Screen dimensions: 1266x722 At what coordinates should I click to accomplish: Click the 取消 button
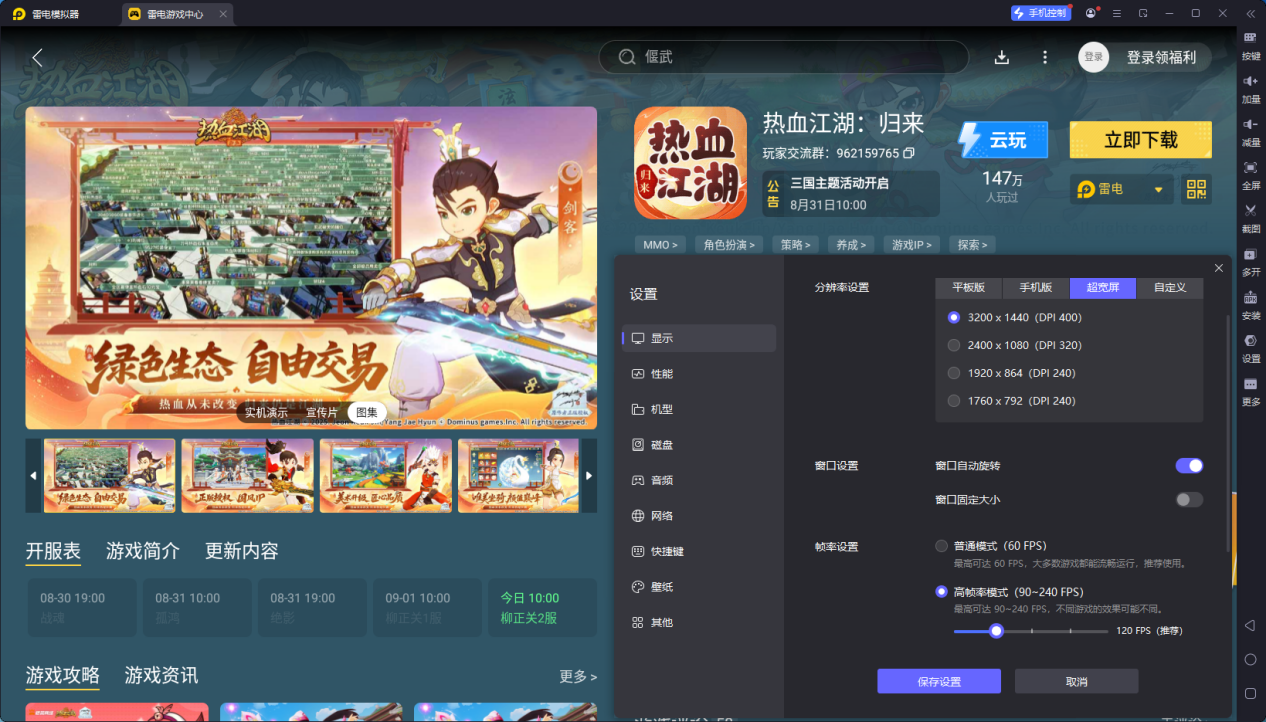1076,681
